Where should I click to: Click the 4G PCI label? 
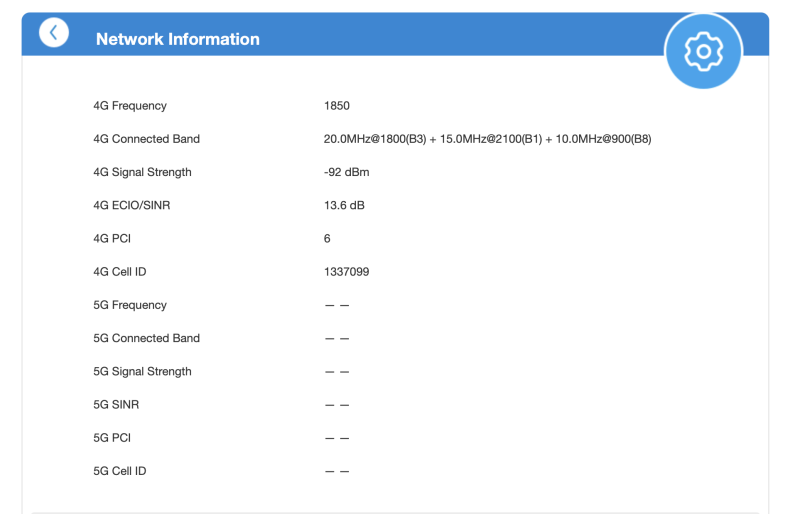(112, 238)
